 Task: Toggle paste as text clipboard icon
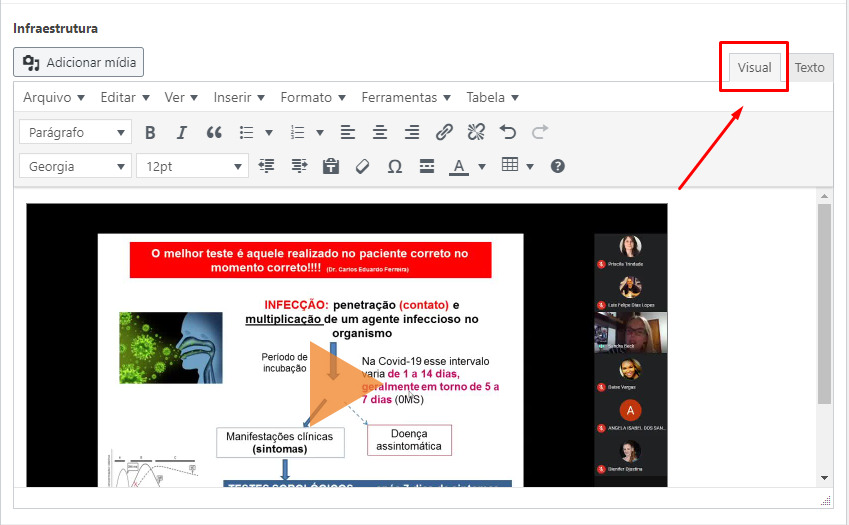tap(331, 166)
